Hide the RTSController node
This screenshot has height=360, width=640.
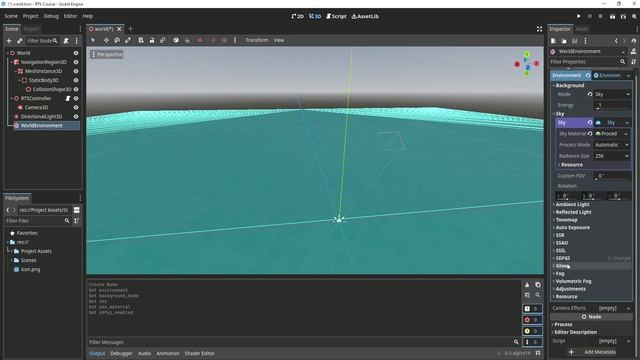[x=76, y=98]
